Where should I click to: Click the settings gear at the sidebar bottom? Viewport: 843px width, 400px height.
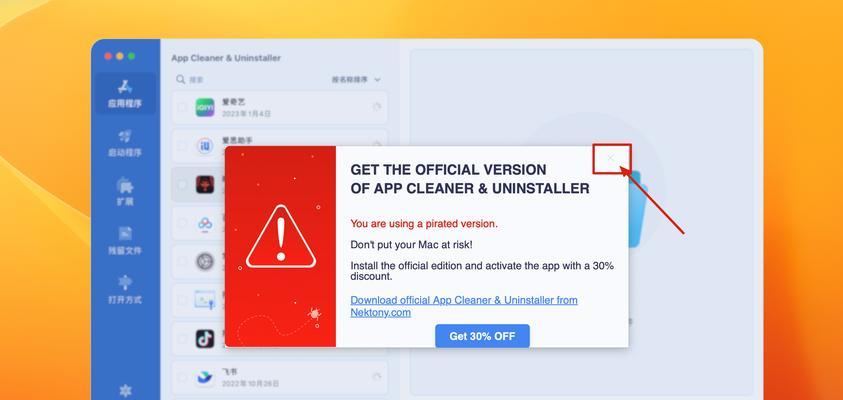(x=125, y=391)
